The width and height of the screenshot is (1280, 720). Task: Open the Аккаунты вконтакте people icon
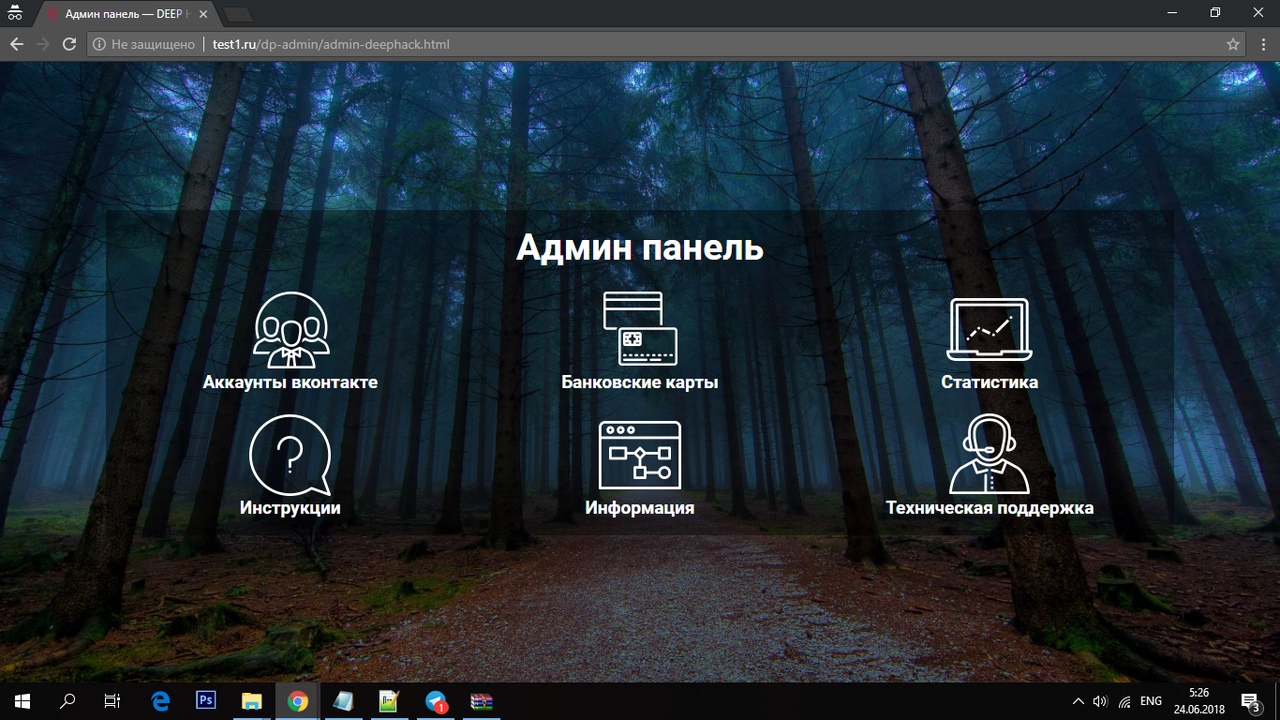(290, 330)
